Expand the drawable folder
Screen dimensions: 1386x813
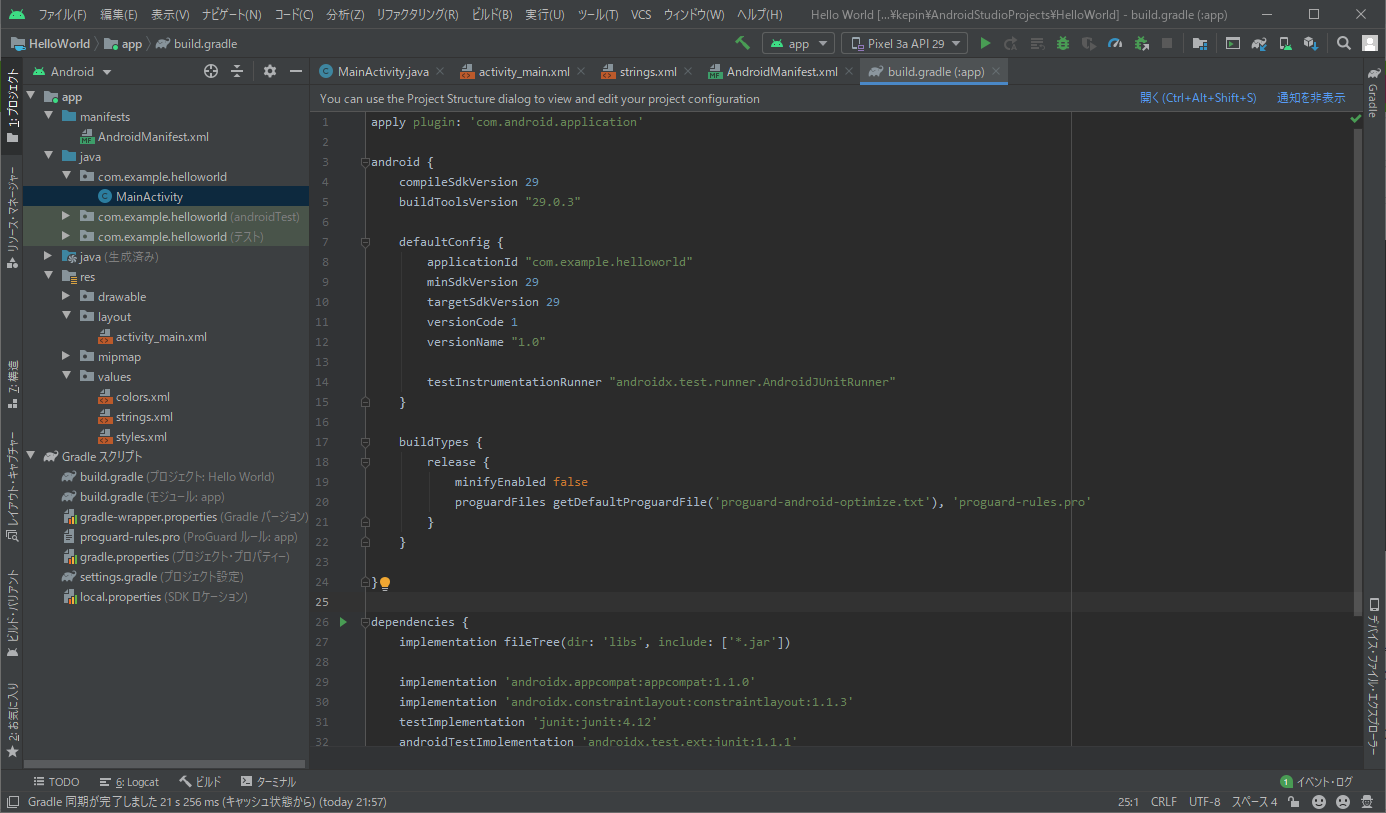tap(67, 297)
